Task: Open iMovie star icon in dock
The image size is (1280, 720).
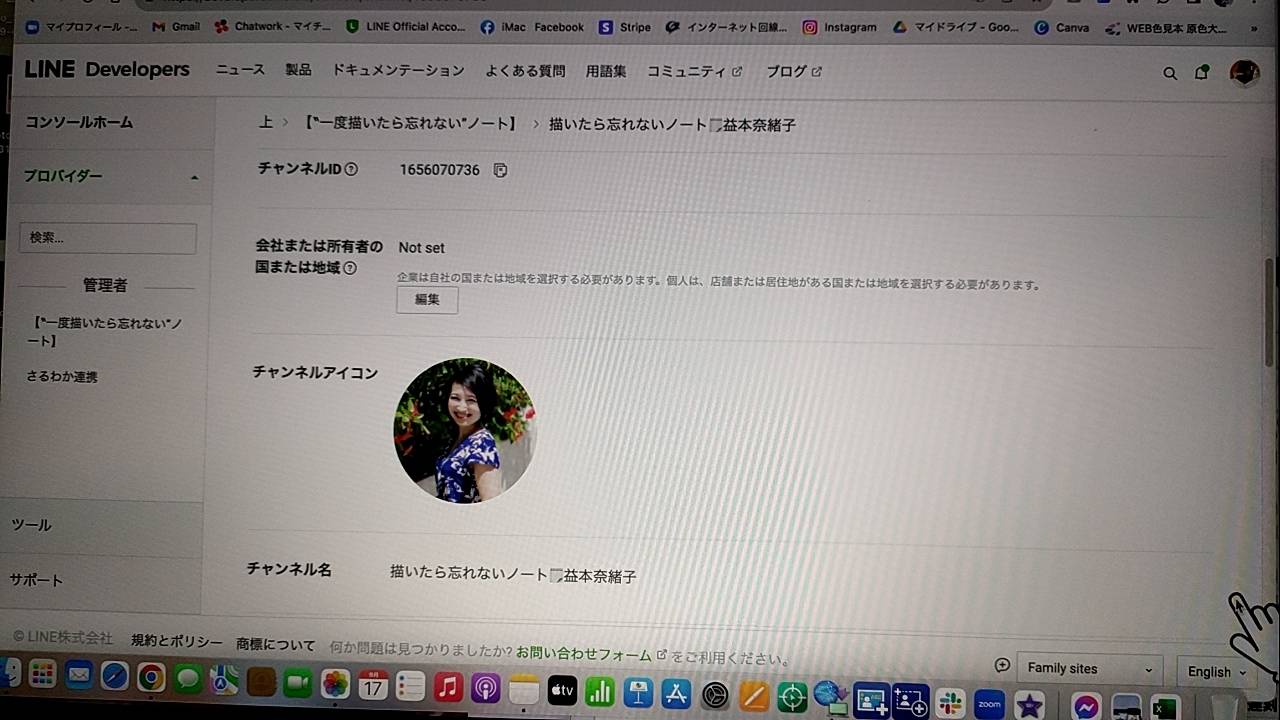Action: (x=1028, y=705)
